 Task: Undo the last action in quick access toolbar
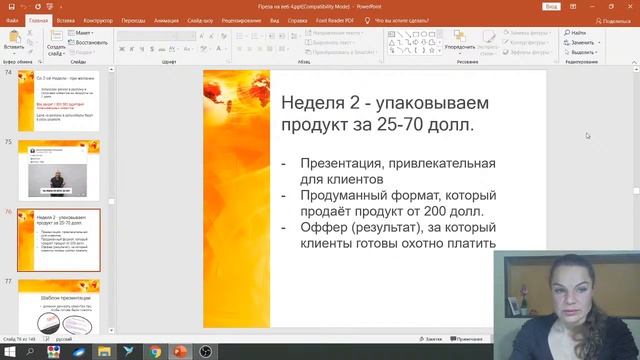tap(24, 7)
